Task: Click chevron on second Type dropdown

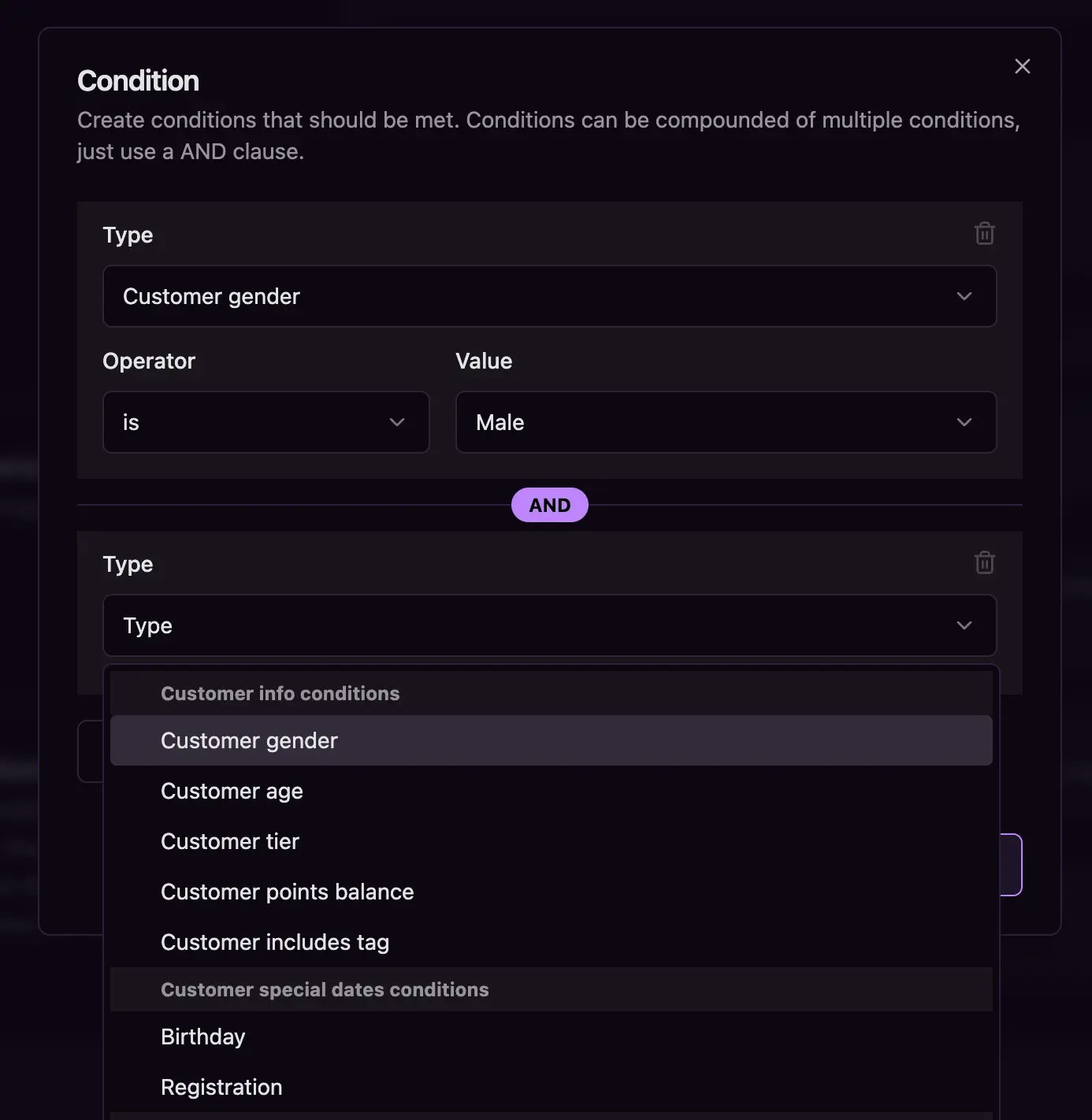Action: [x=964, y=625]
